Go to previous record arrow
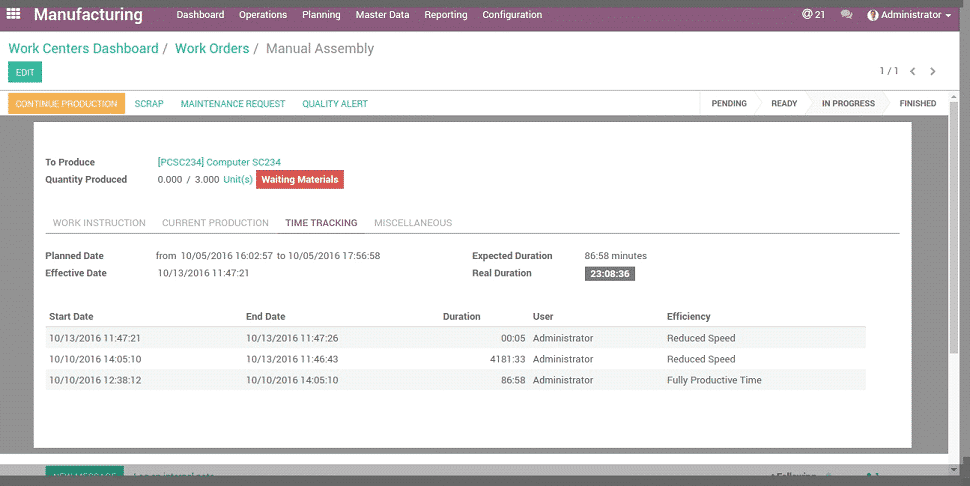The image size is (970, 486). (913, 72)
